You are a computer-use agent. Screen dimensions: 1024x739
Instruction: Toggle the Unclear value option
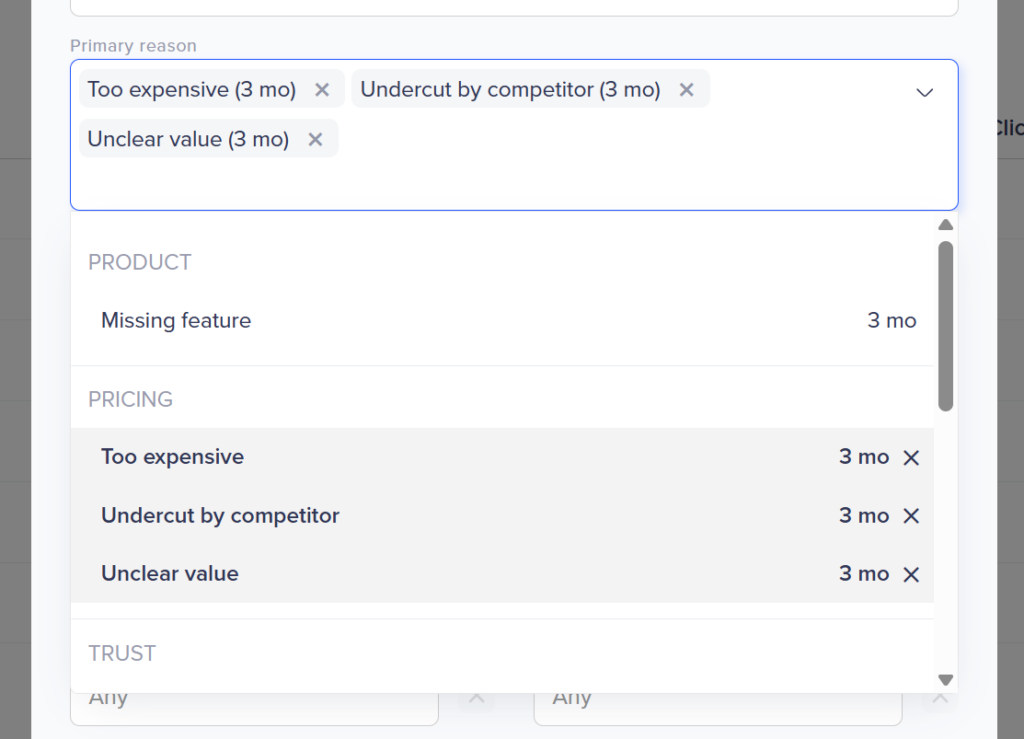(x=170, y=574)
